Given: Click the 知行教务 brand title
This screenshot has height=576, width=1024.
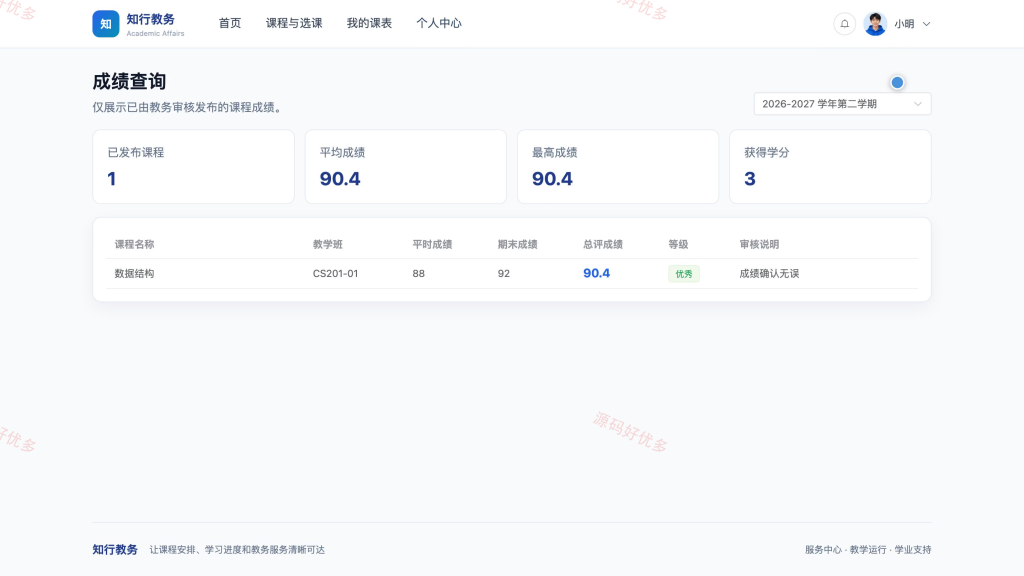Looking at the screenshot, I should pos(150,20).
